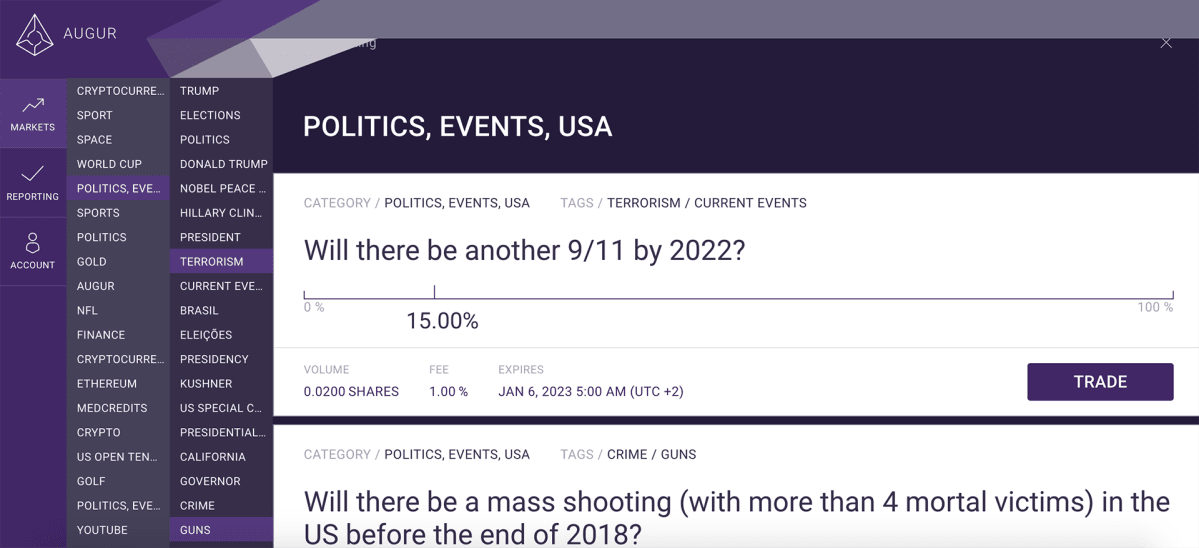1199x548 pixels.
Task: Filter by the Elections tag
Action: click(221, 115)
